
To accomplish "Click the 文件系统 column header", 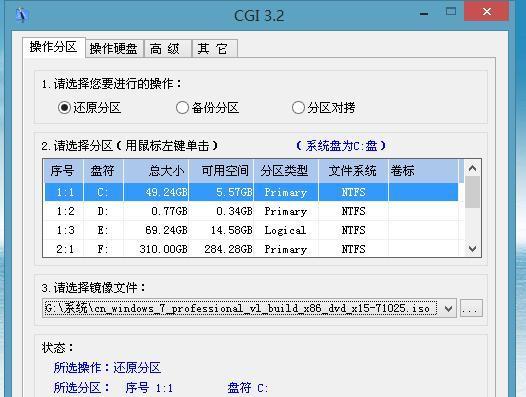I will point(353,171).
